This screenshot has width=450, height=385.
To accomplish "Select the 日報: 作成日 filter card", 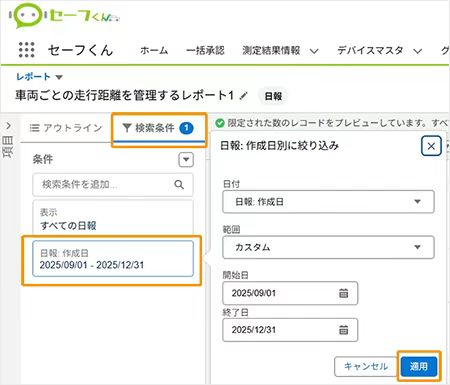I will point(113,259).
